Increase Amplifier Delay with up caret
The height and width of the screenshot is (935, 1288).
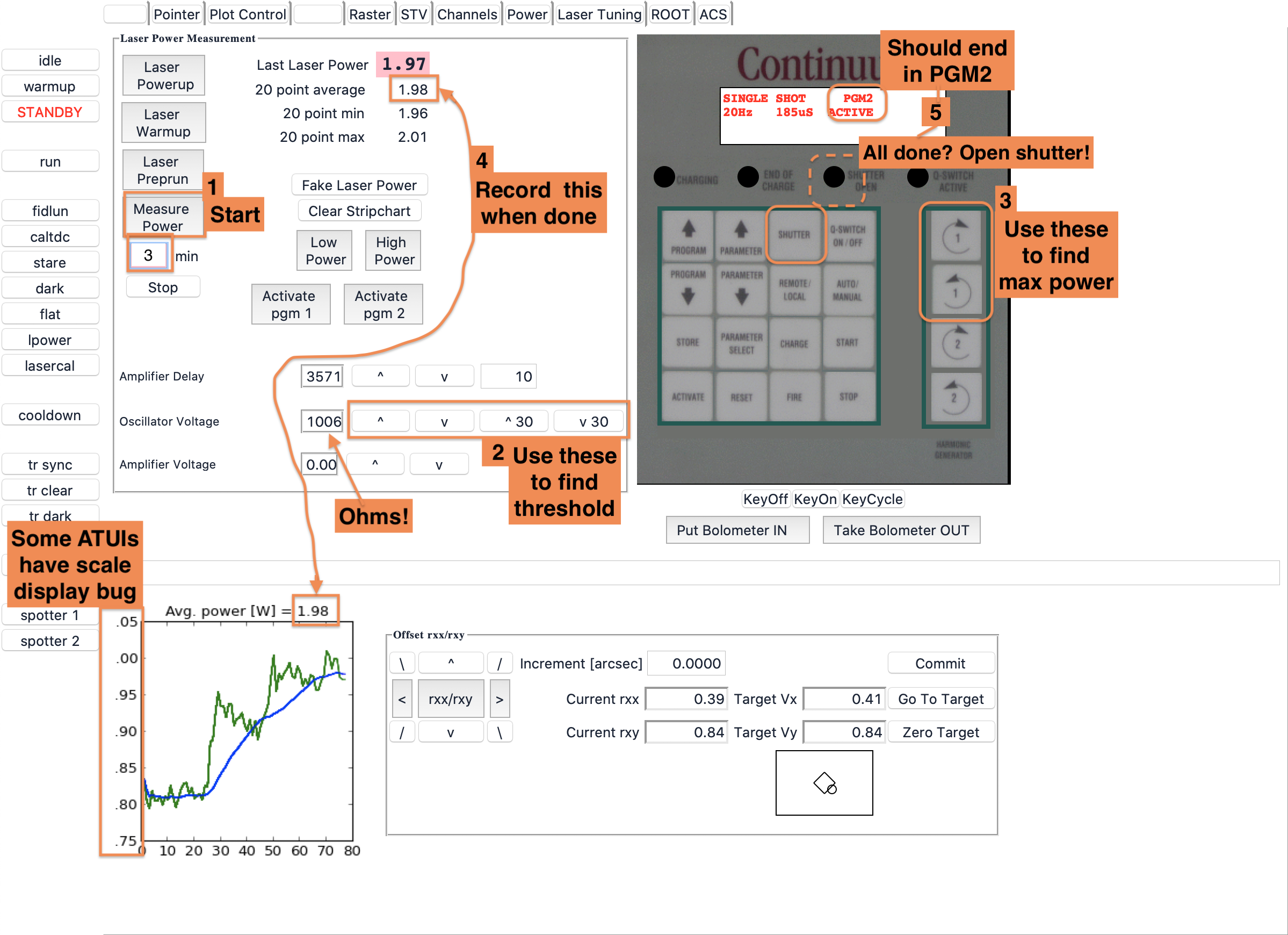click(x=380, y=376)
